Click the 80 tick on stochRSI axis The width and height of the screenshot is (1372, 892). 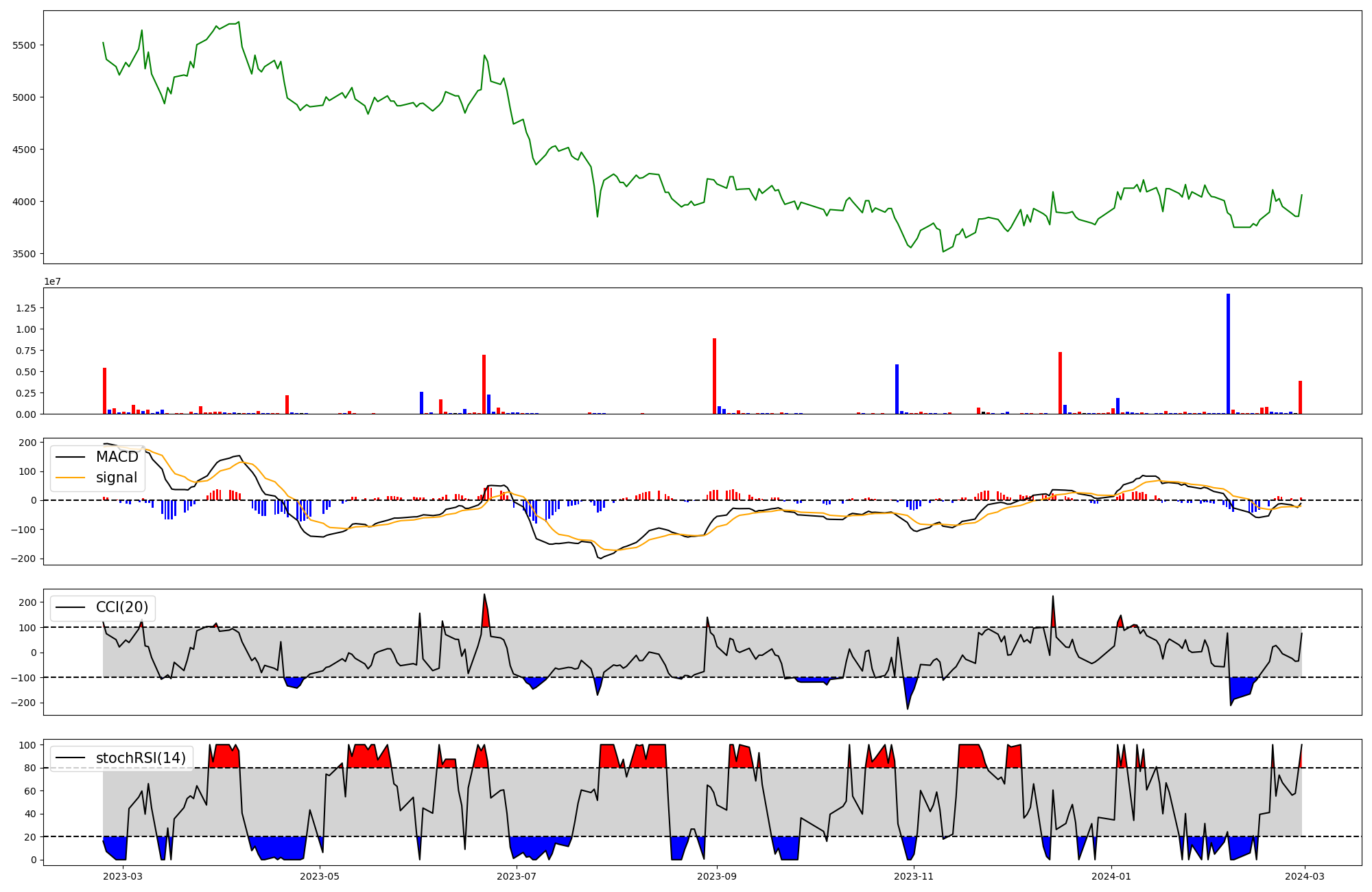pyautogui.click(x=29, y=768)
